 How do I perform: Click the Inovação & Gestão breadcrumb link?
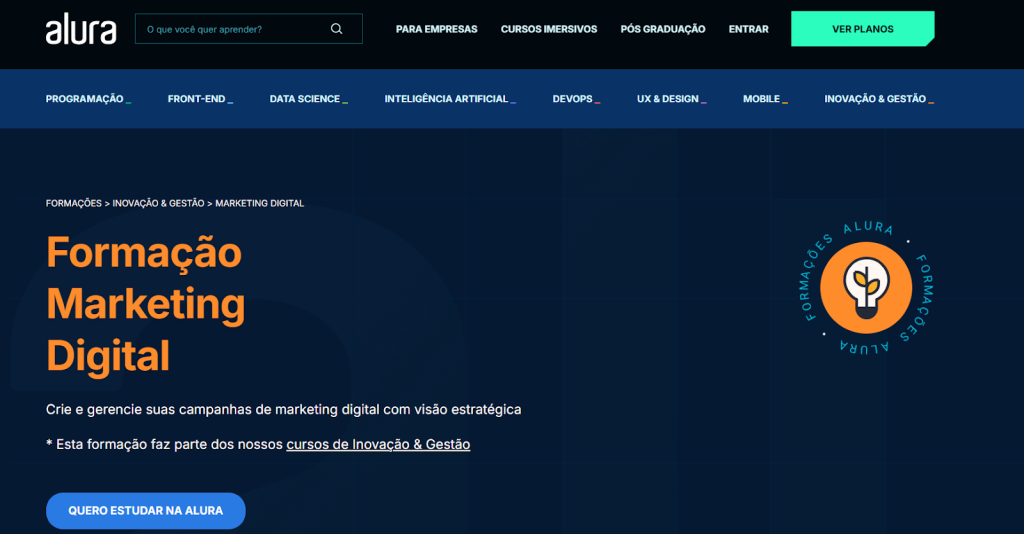coord(158,203)
